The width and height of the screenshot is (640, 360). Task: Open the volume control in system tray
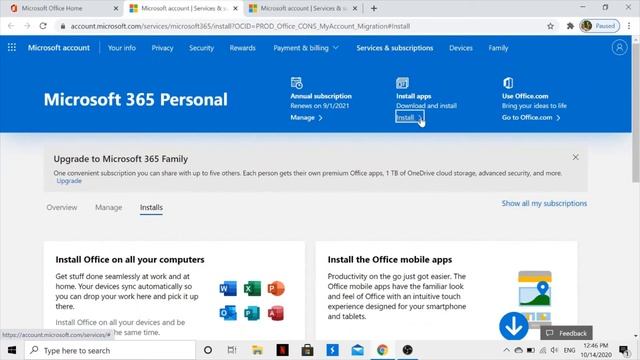pyautogui.click(x=554, y=350)
